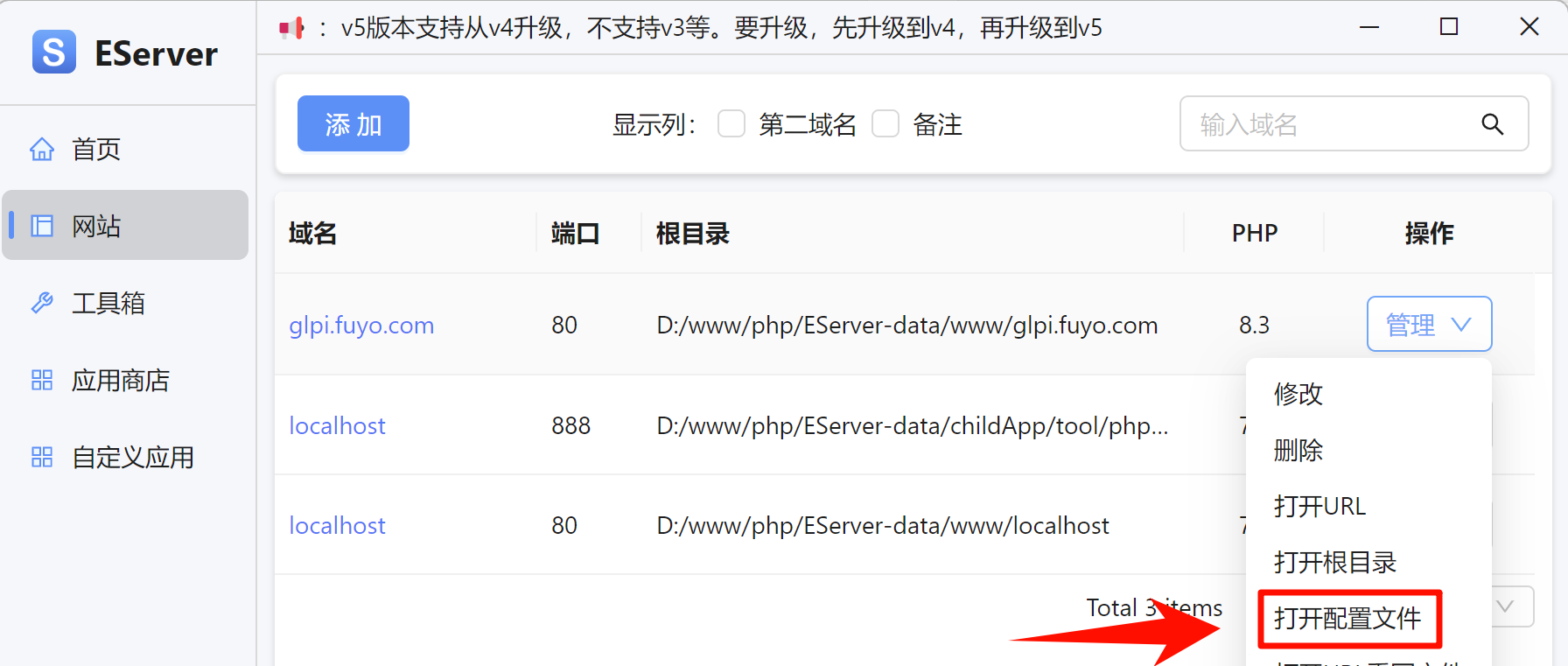
Task: Choose 打开根目录 in the dropdown menu
Action: [1335, 562]
